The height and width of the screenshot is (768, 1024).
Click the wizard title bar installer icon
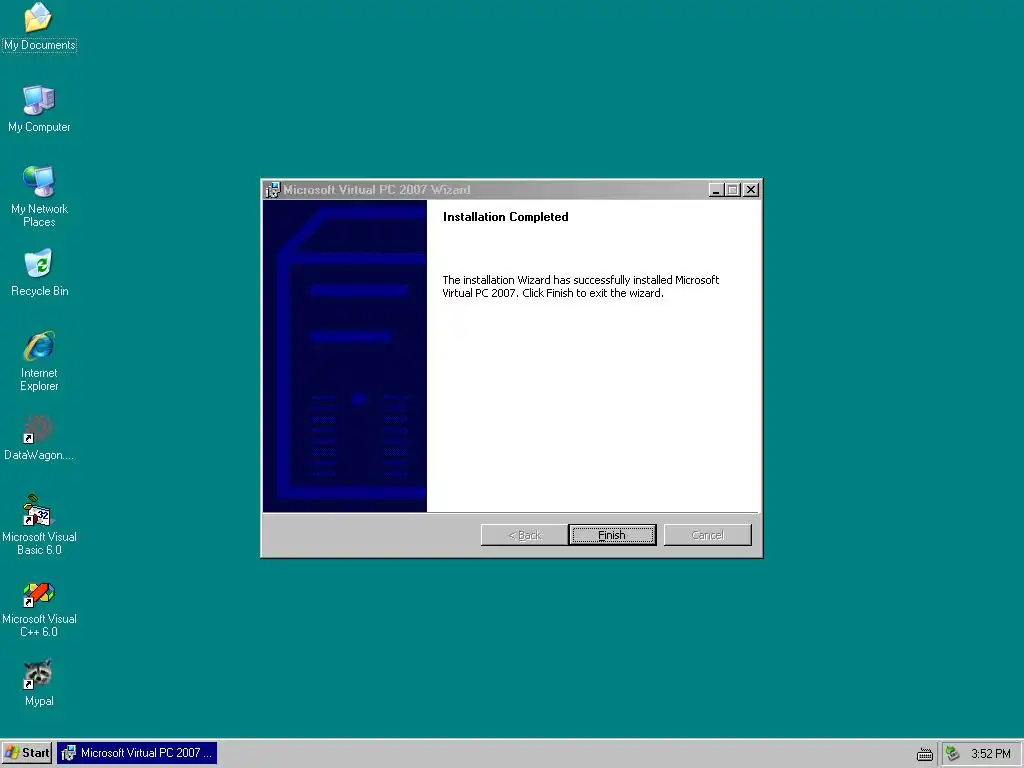tap(272, 190)
